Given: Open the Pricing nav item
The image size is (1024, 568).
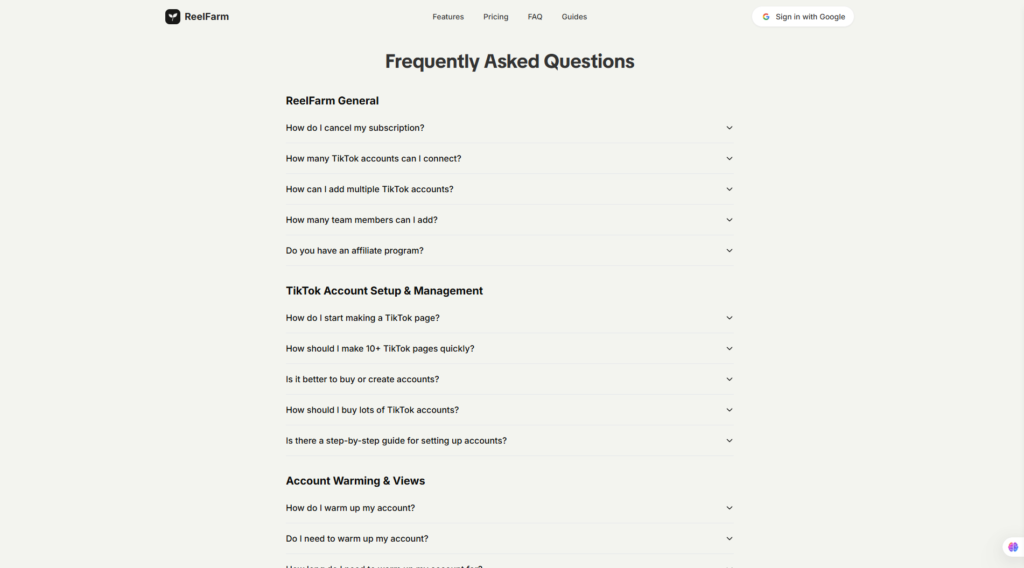Looking at the screenshot, I should click(496, 17).
